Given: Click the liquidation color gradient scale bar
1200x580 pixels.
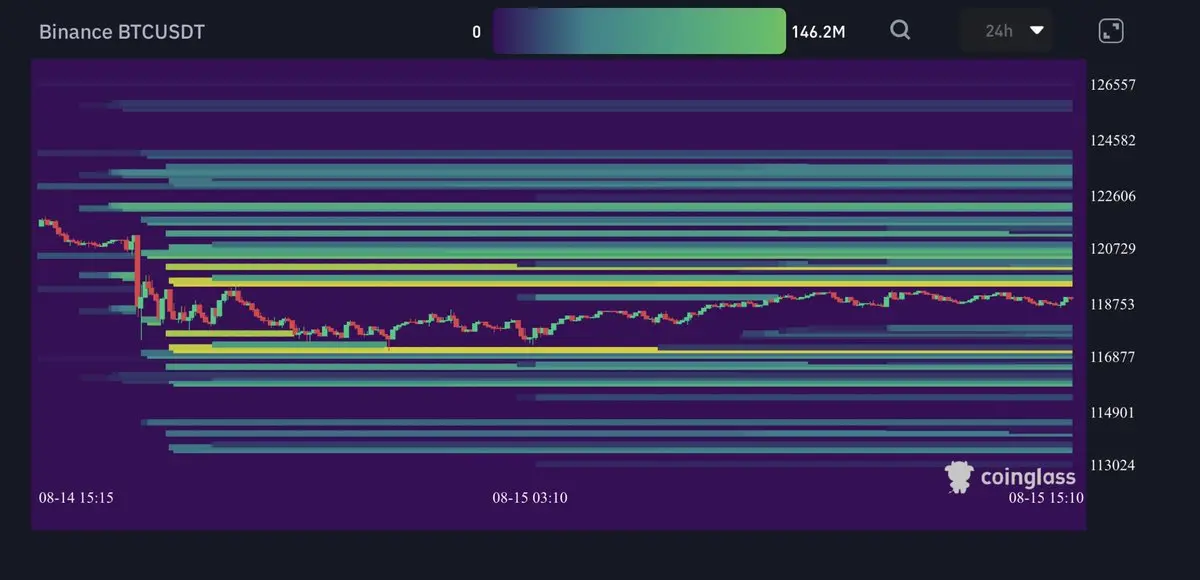Looking at the screenshot, I should click(639, 31).
